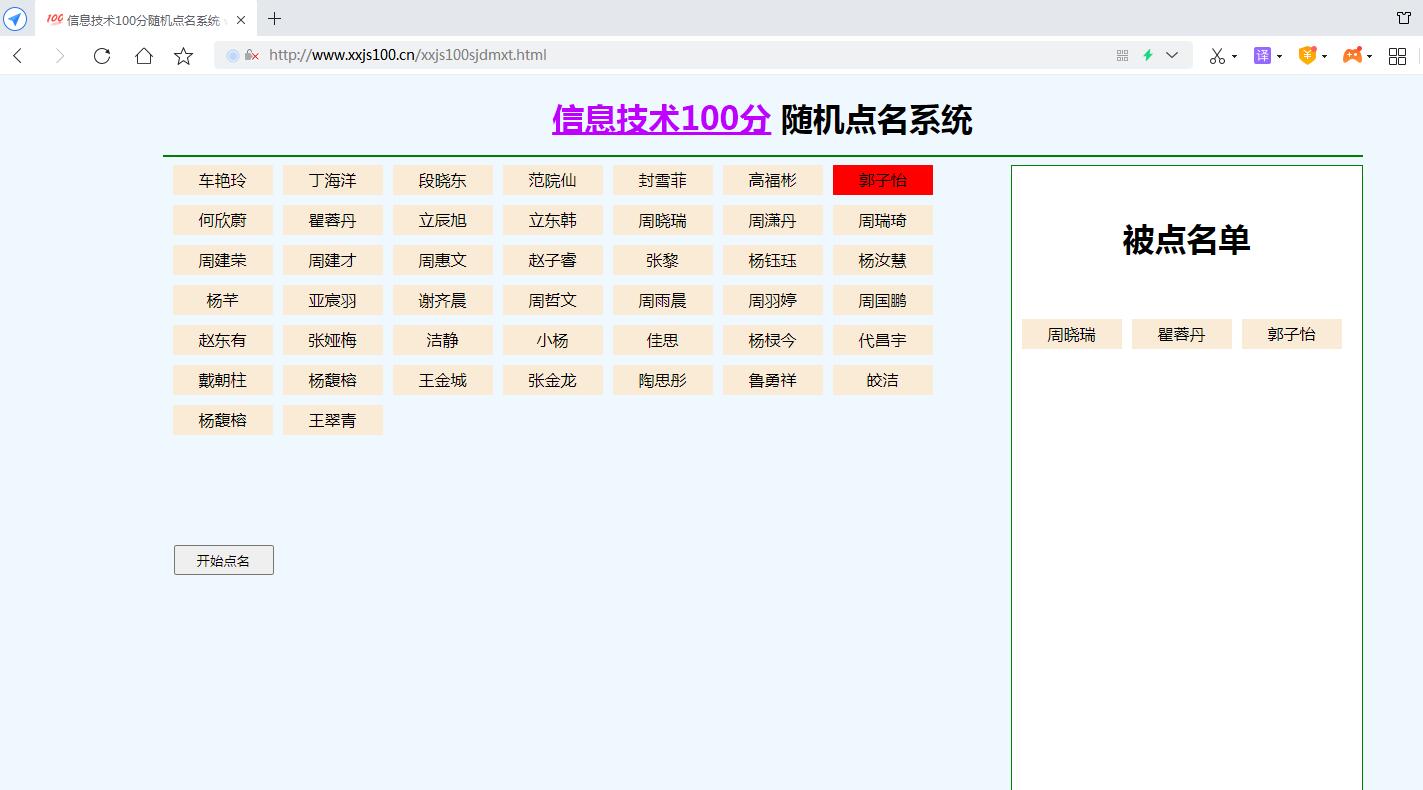
Task: Click the name tile 张黎
Action: coord(663,260)
